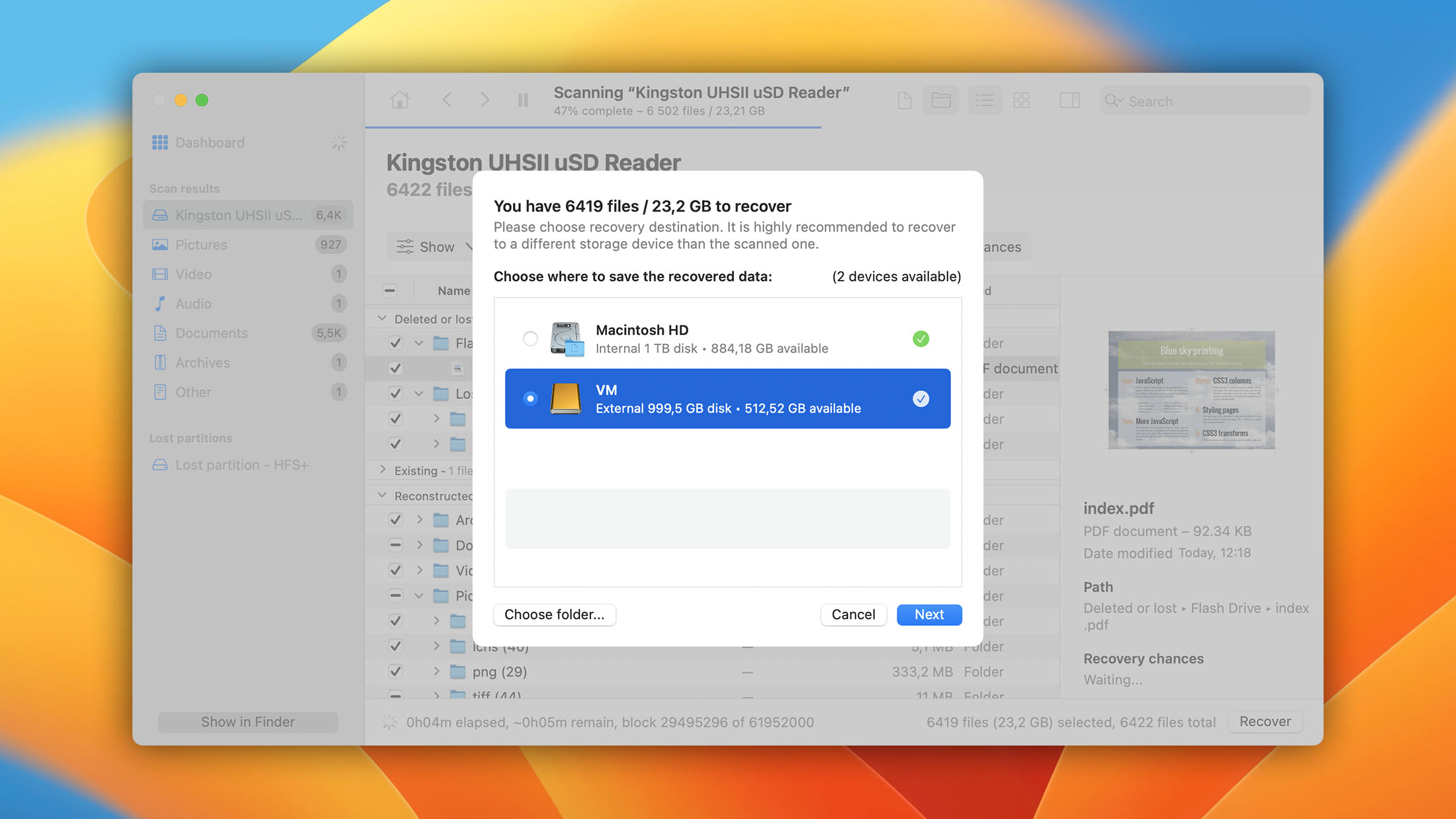Toggle checkbox for png (29) folder
This screenshot has width=1456, height=819.
tap(395, 671)
